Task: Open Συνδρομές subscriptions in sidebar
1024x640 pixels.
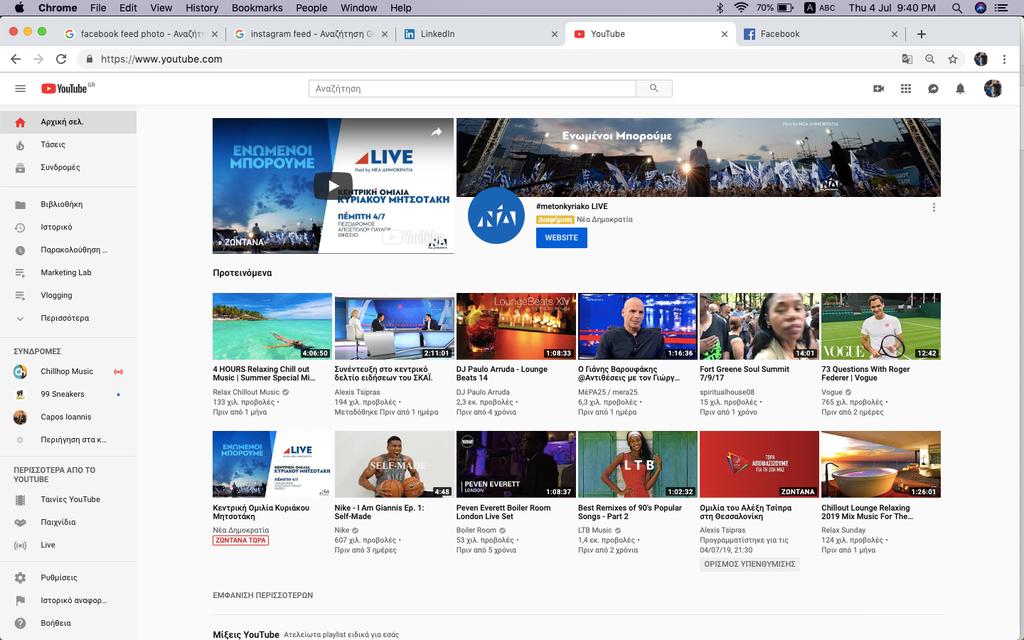Action: click(68, 168)
